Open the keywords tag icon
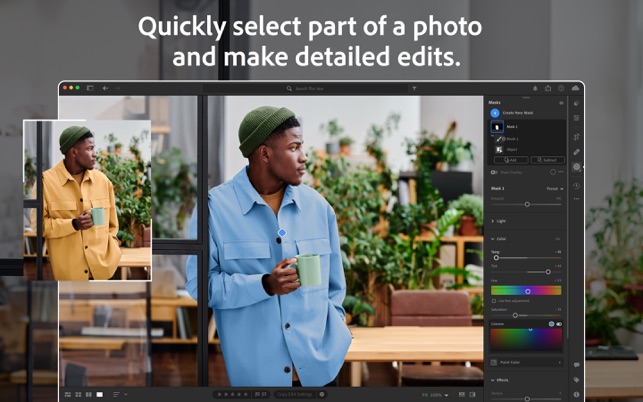Viewport: 643px width, 402px height. click(577, 380)
